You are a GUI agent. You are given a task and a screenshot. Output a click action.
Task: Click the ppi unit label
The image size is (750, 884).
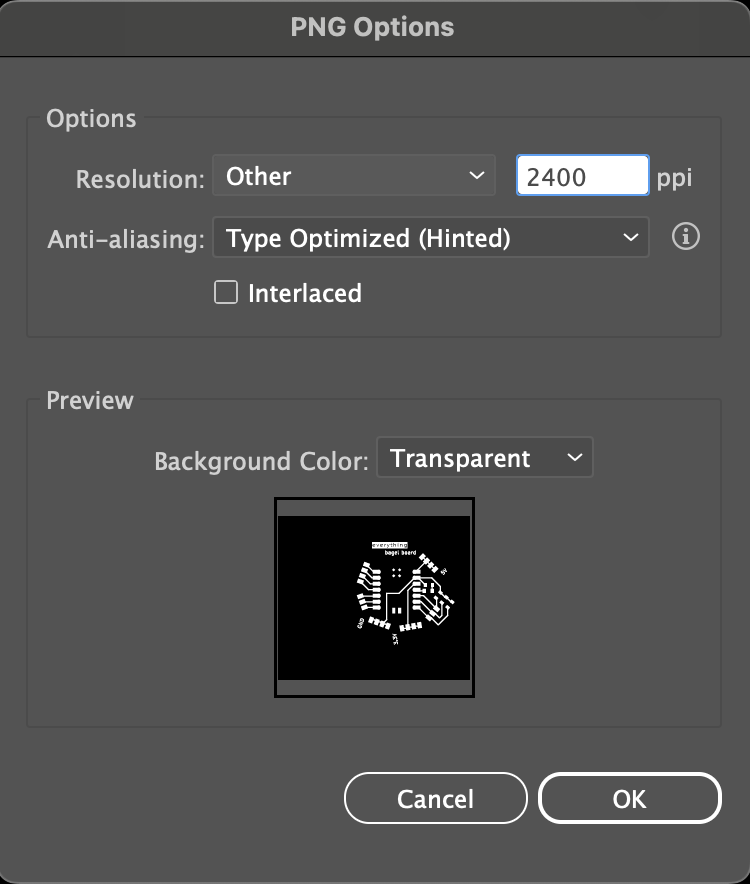(x=674, y=179)
